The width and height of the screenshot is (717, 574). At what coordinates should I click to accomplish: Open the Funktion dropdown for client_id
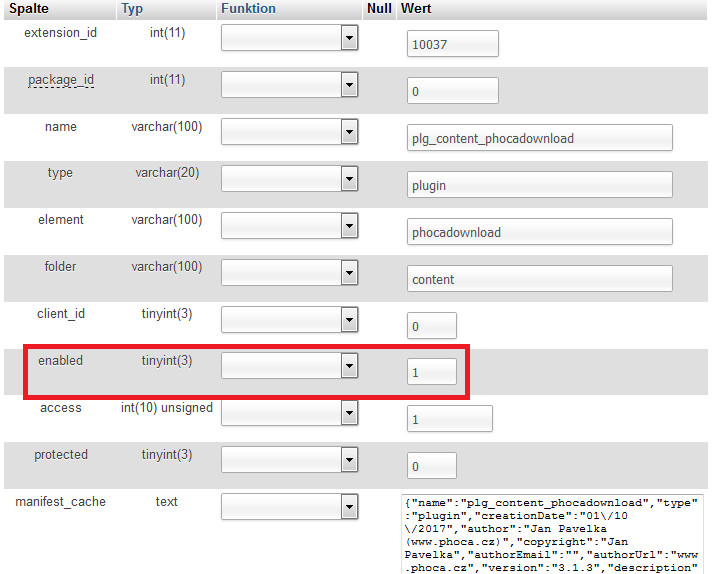click(289, 319)
